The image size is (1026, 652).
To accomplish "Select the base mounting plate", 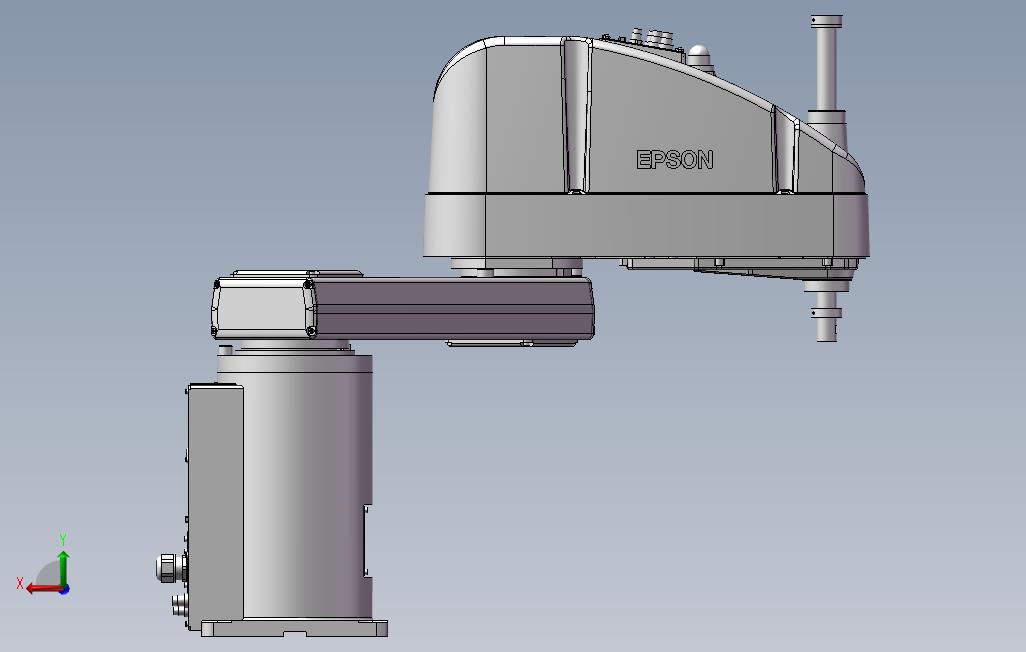I will pyautogui.click(x=294, y=628).
